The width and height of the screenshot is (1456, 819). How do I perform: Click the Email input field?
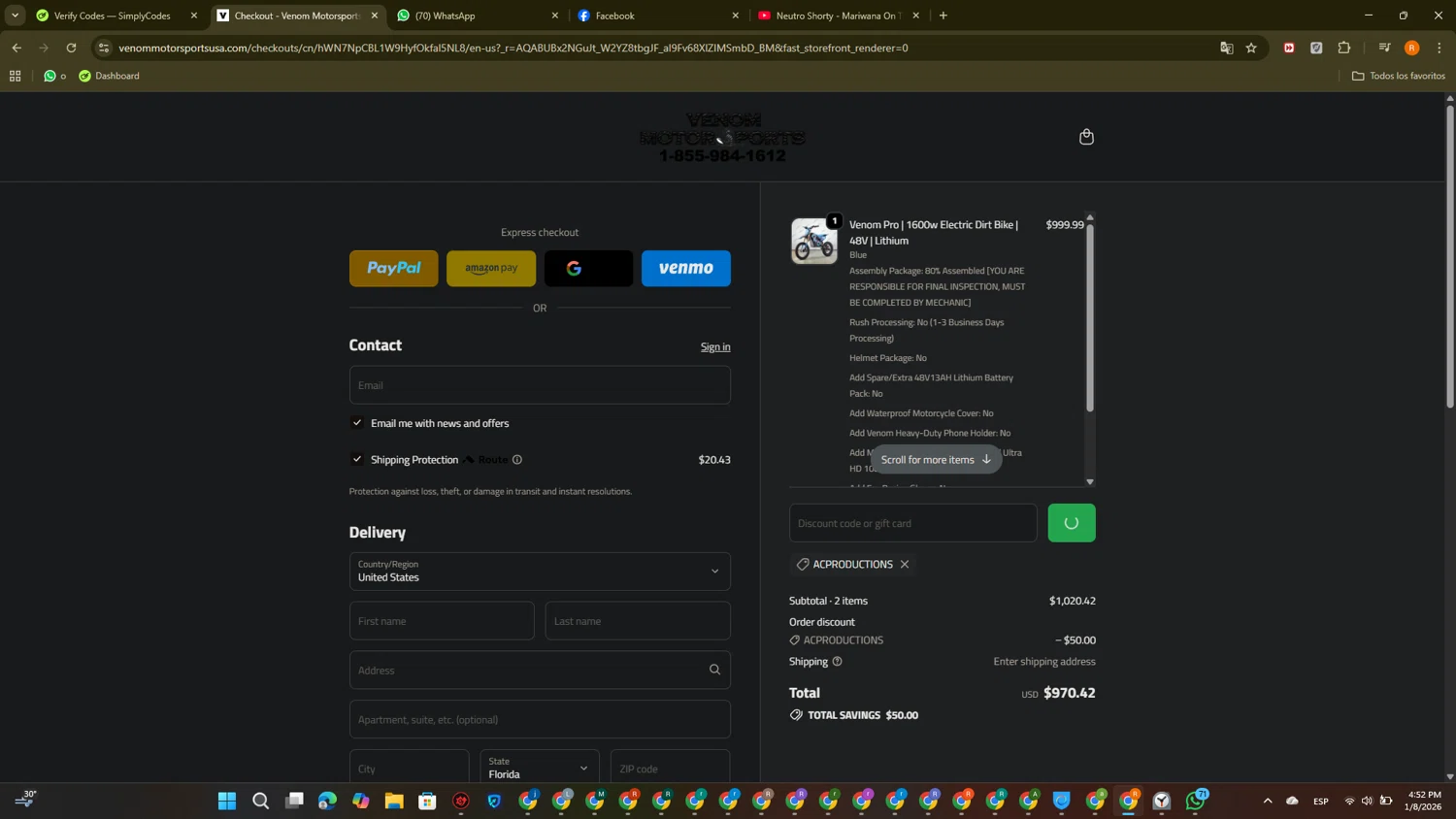tap(540, 385)
